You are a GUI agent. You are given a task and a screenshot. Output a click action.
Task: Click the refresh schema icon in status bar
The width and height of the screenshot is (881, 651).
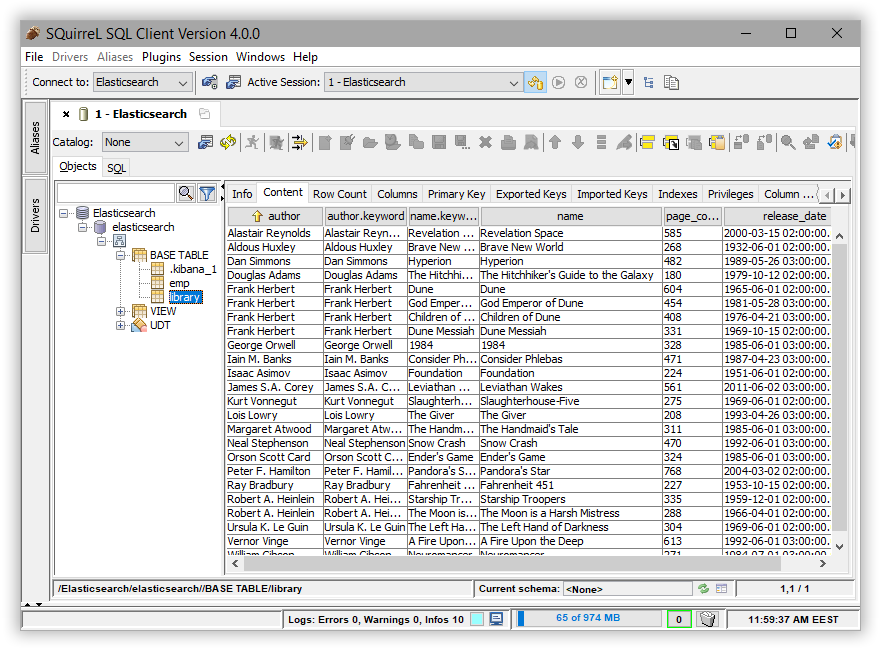(x=703, y=589)
